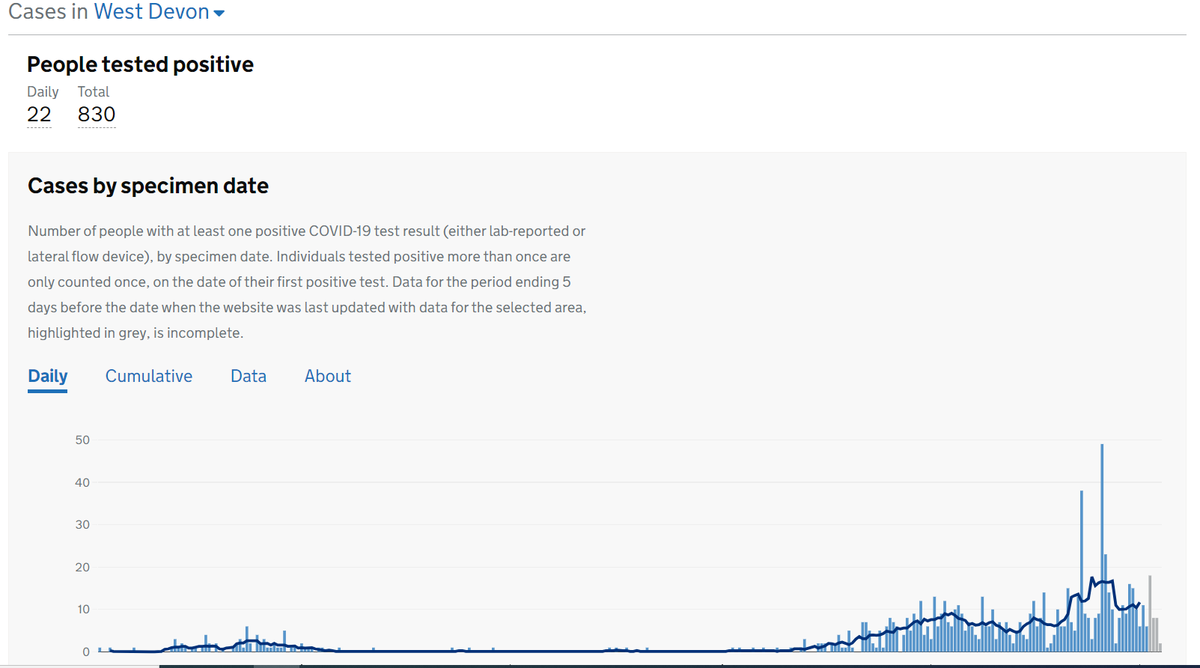
Task: Click the total count value 830
Action: [97, 115]
